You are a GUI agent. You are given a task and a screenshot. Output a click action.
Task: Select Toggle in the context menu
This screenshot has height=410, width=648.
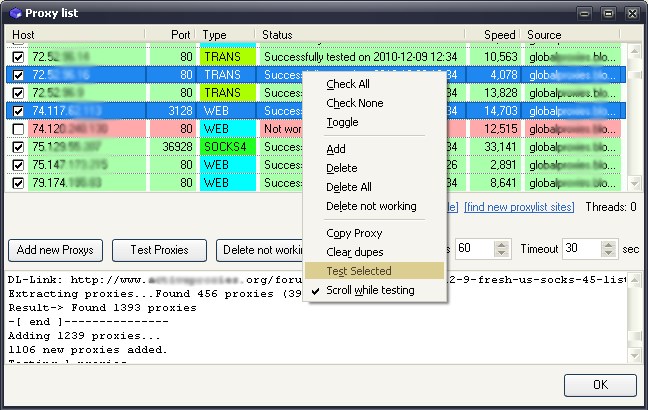(374, 122)
